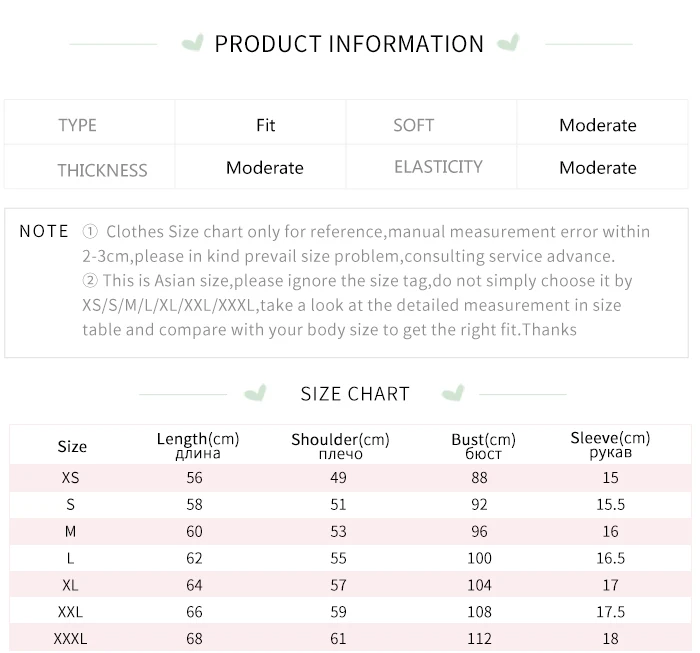Select the XXXL size row label
The height and width of the screenshot is (653, 700).
click(x=70, y=638)
